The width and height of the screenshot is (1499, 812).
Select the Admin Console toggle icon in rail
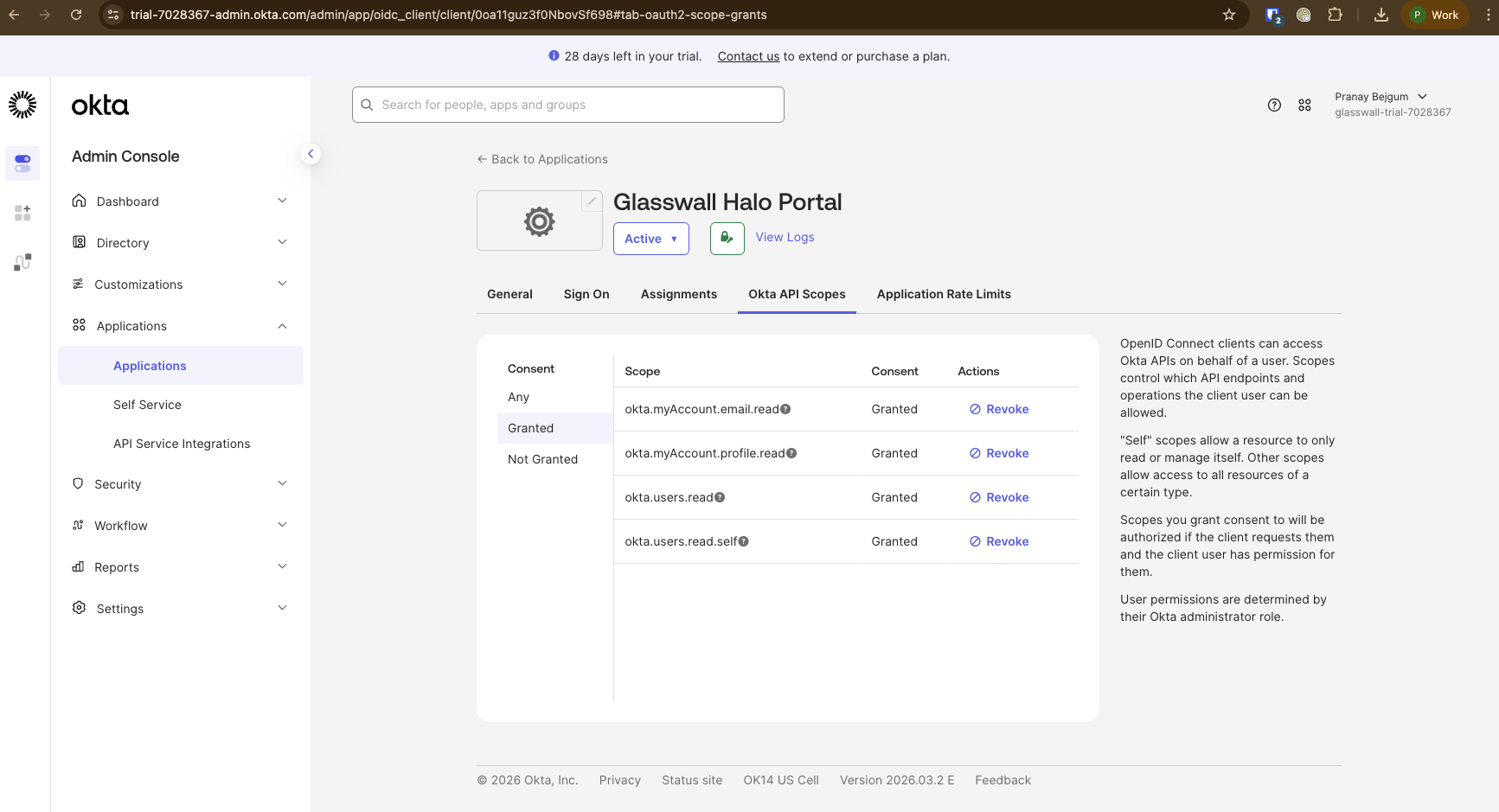(22, 163)
